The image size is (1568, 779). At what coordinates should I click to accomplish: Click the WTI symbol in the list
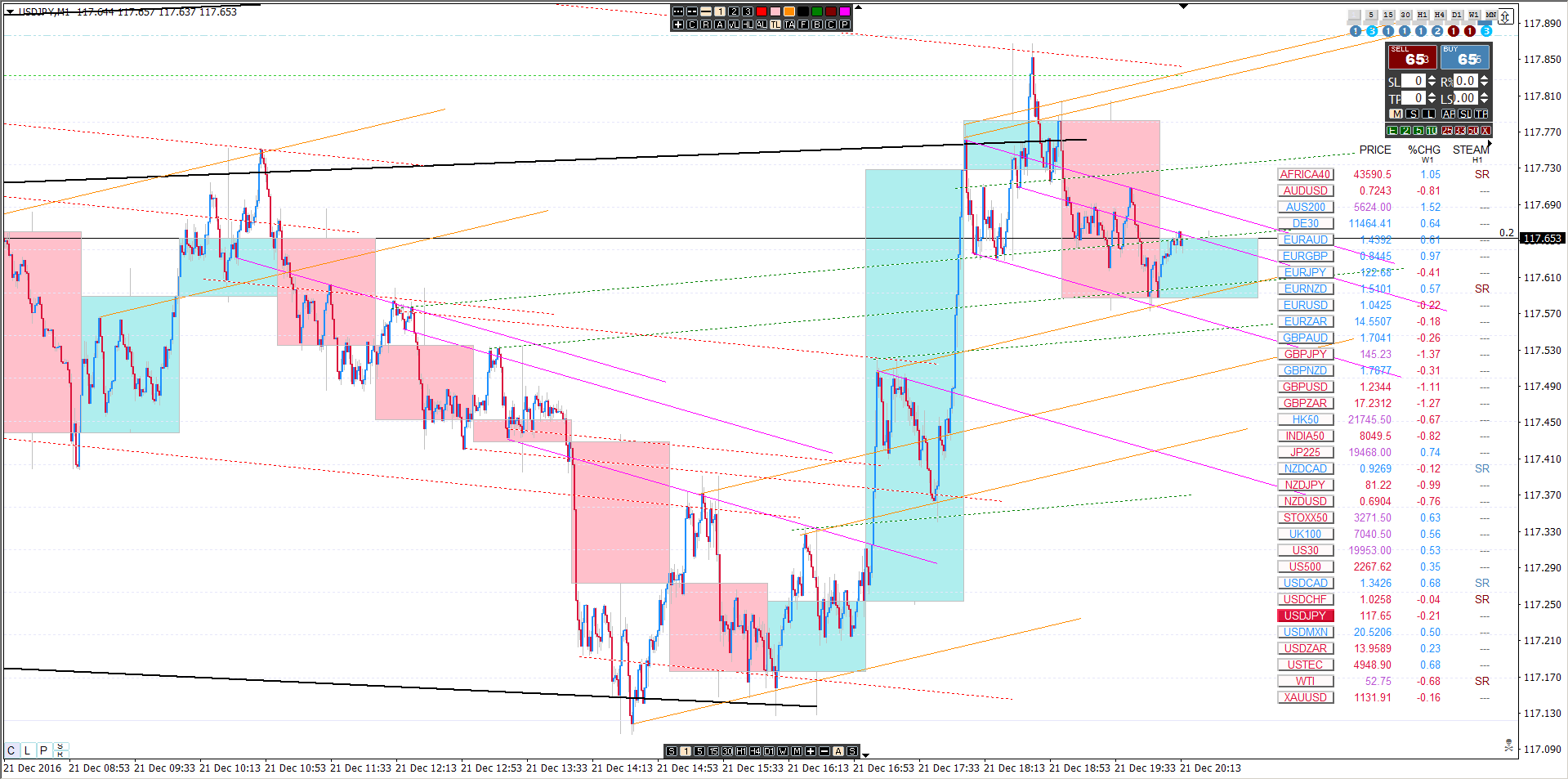tap(1305, 681)
